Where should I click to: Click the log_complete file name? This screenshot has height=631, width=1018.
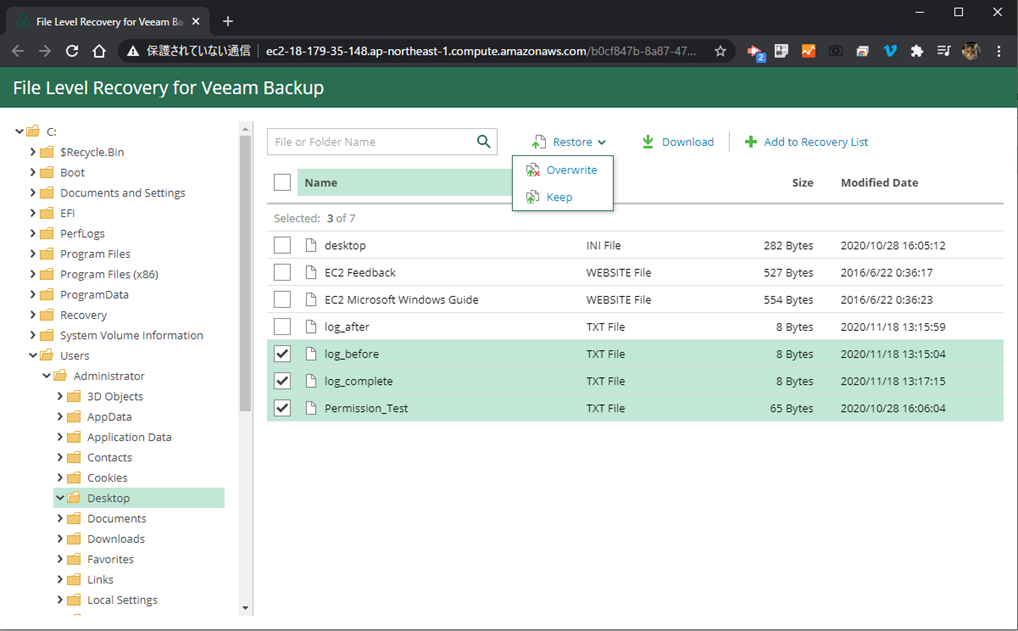pyautogui.click(x=358, y=381)
